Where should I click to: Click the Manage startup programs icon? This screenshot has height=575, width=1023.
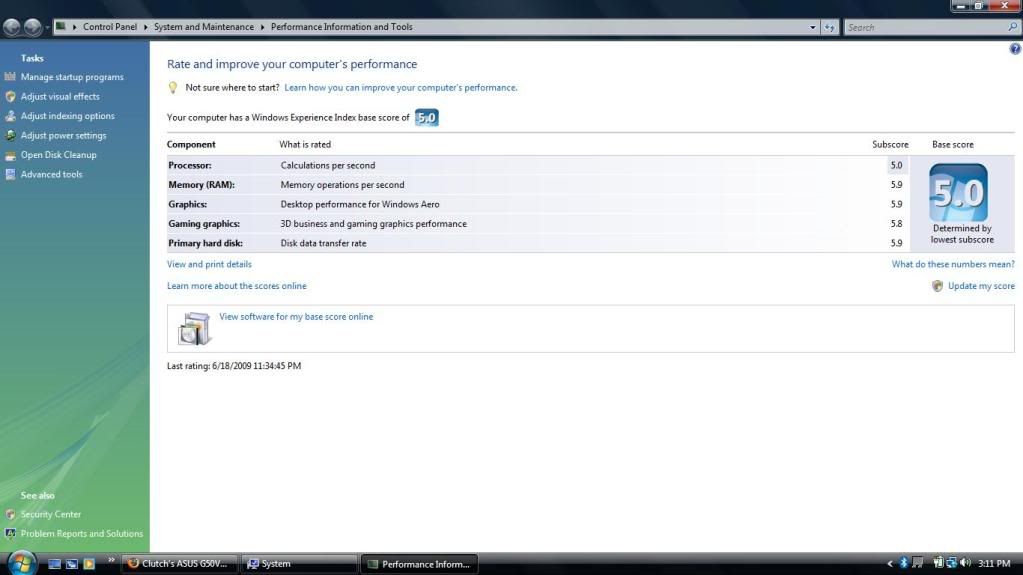[10, 77]
